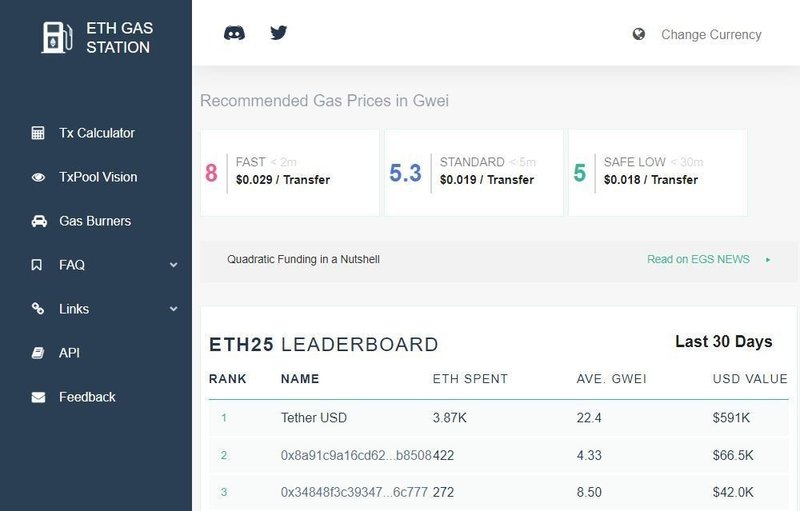Expand the FAQ chevron in sidebar
This screenshot has width=800, height=511.
pos(173,265)
